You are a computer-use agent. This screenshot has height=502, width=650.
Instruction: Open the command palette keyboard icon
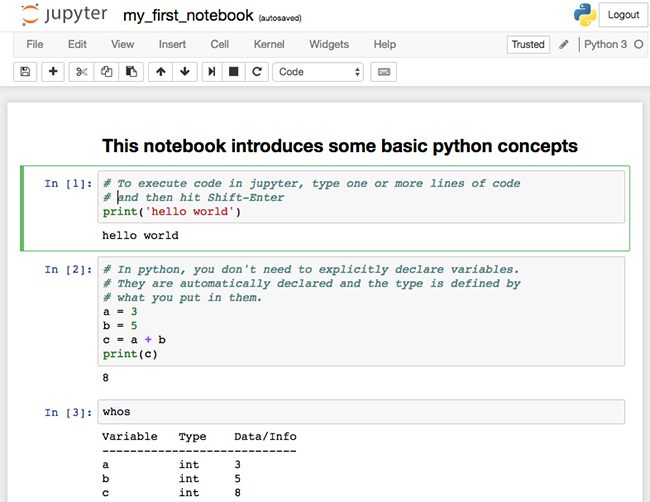(383, 72)
